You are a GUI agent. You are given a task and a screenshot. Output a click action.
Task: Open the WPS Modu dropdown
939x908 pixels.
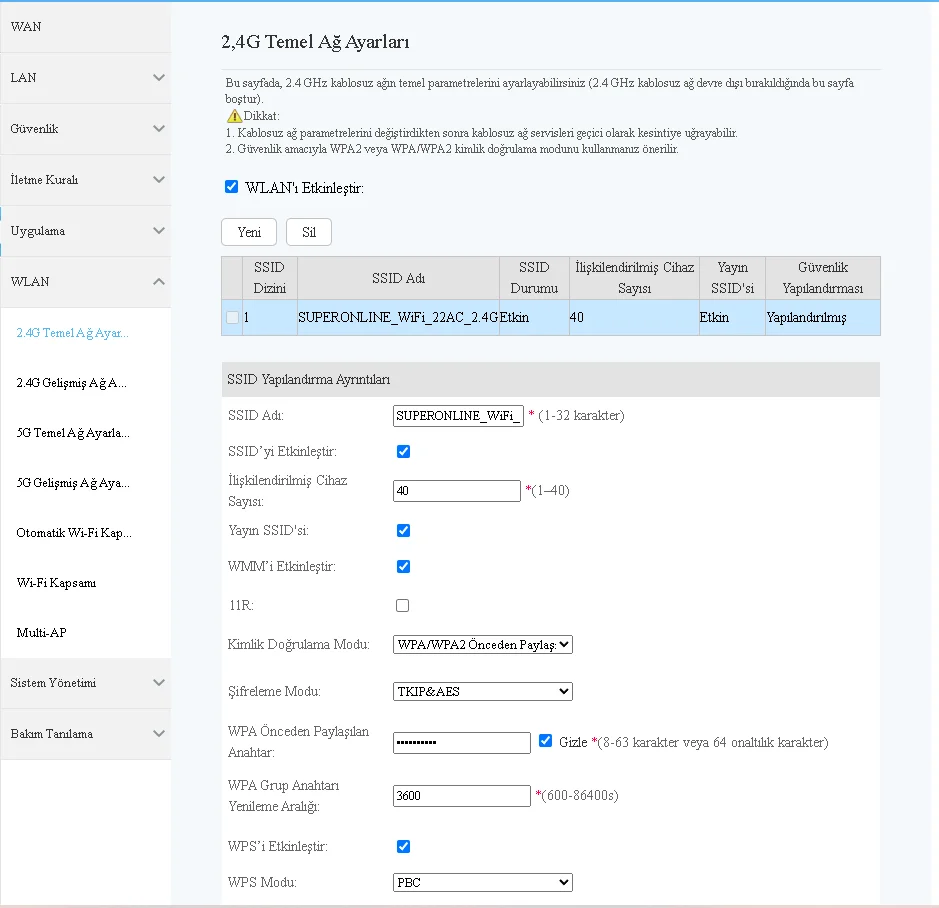click(x=483, y=883)
